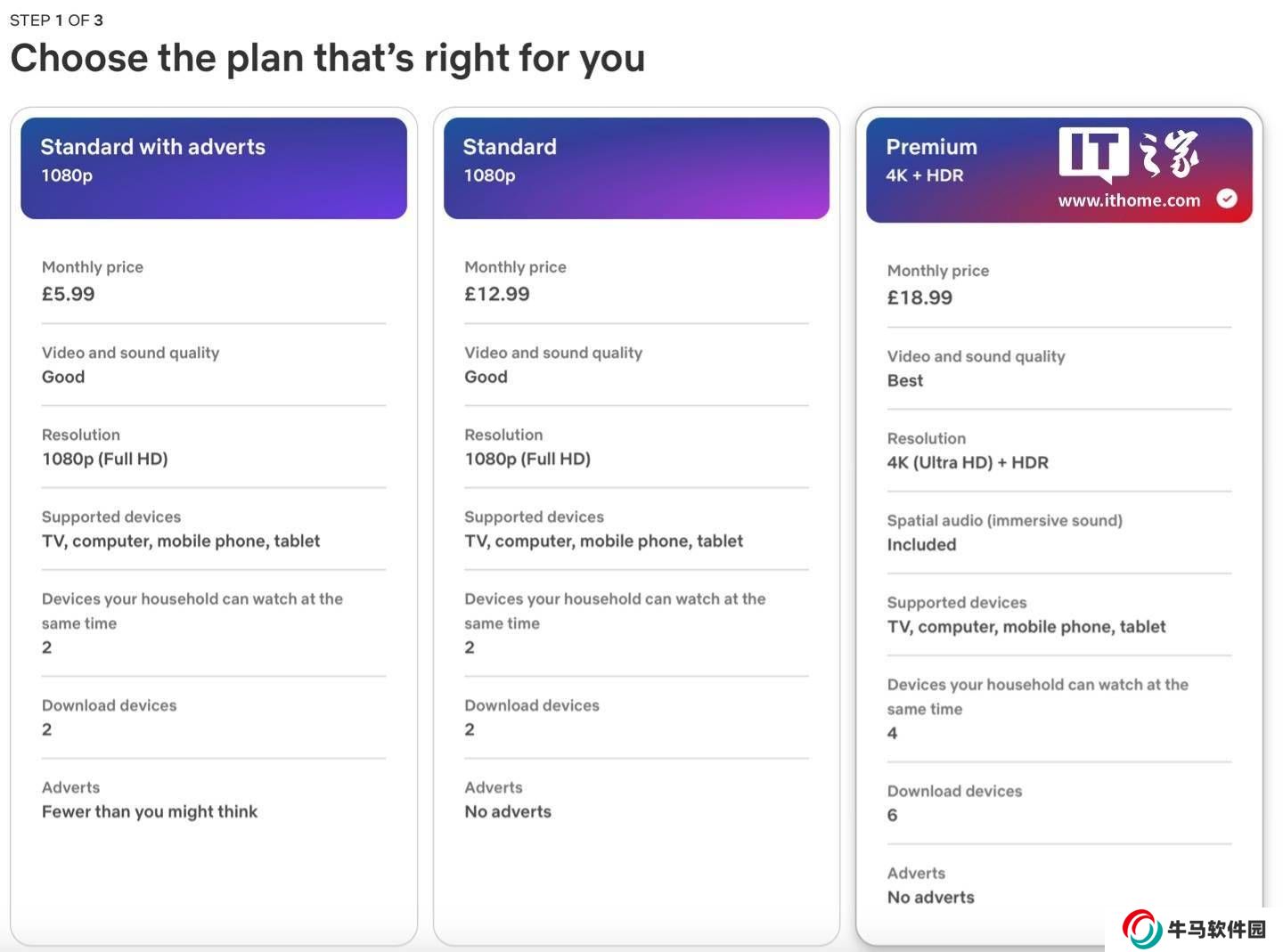Click the 'STEP 1 OF 3' indicator
Viewport: 1283px width, 952px height.
coord(56,20)
